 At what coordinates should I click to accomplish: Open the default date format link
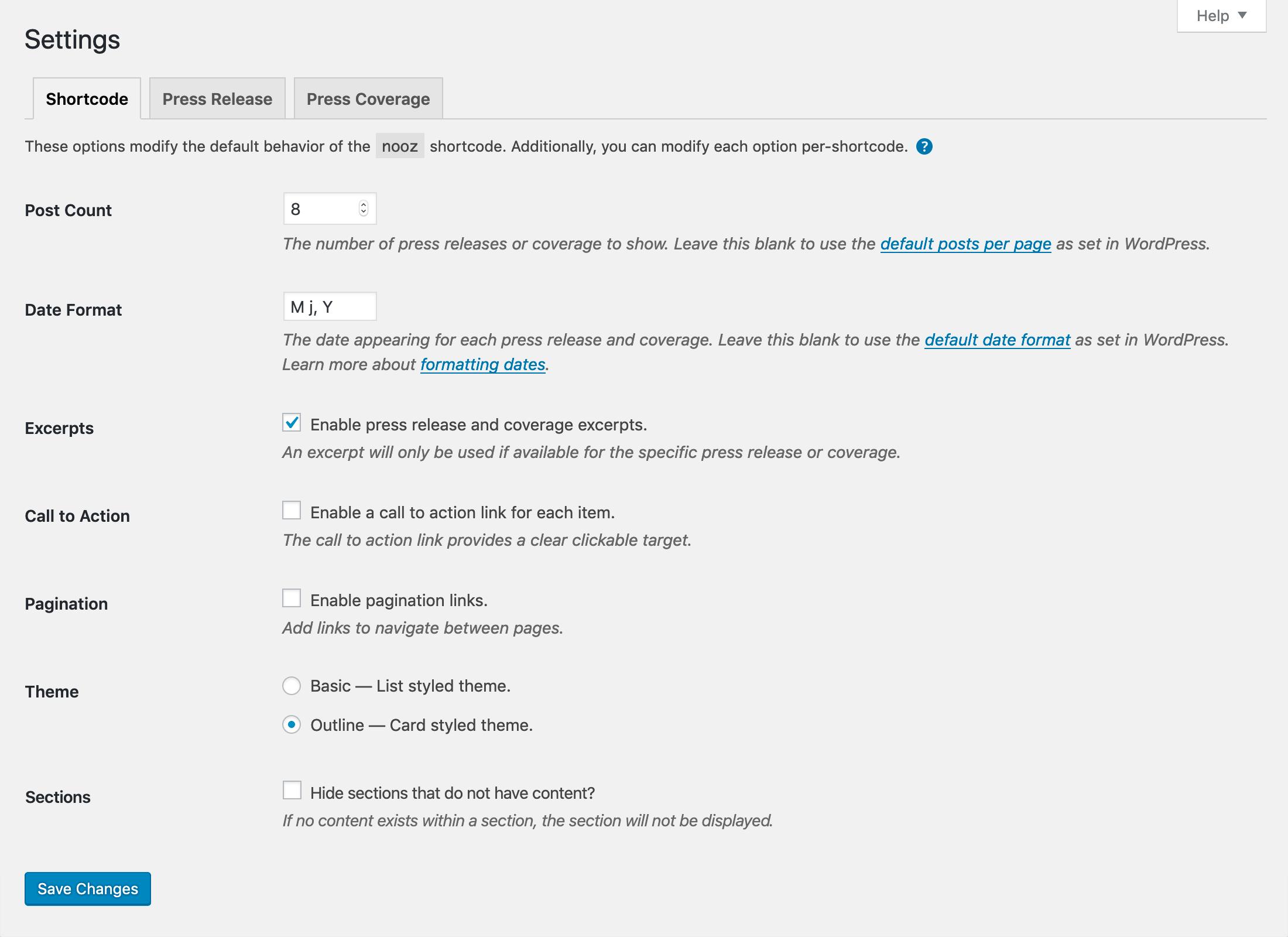(x=998, y=340)
